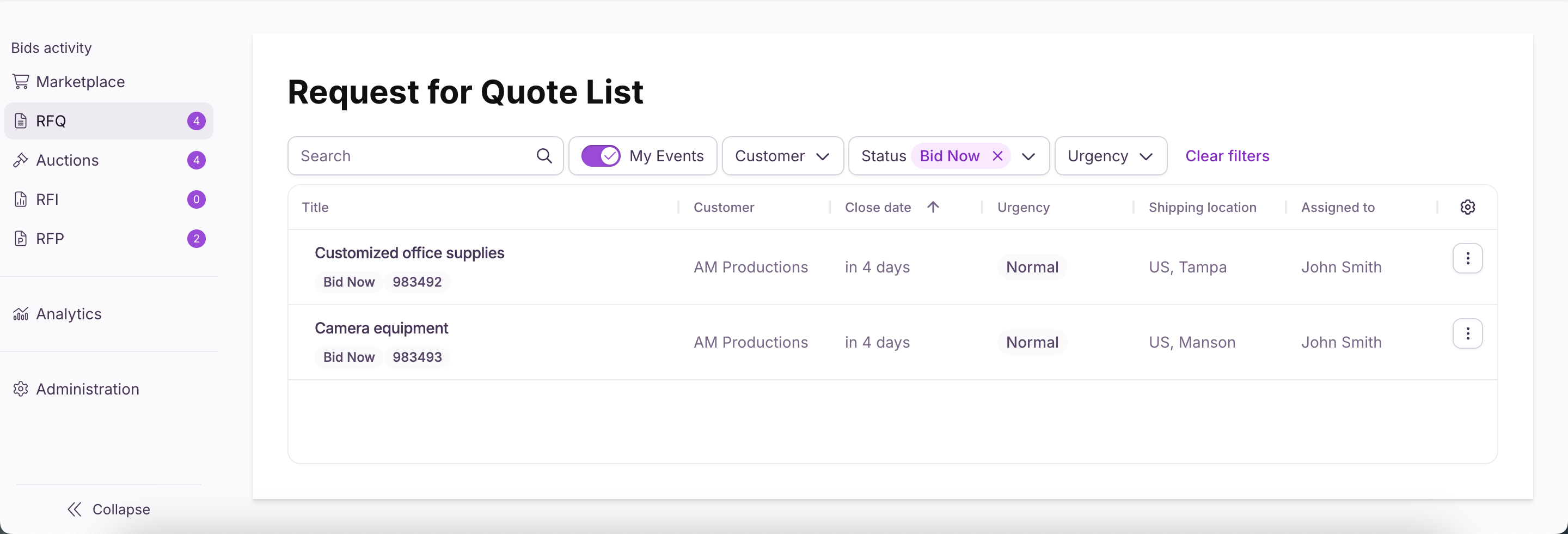Click the RFQ document icon

21,120
